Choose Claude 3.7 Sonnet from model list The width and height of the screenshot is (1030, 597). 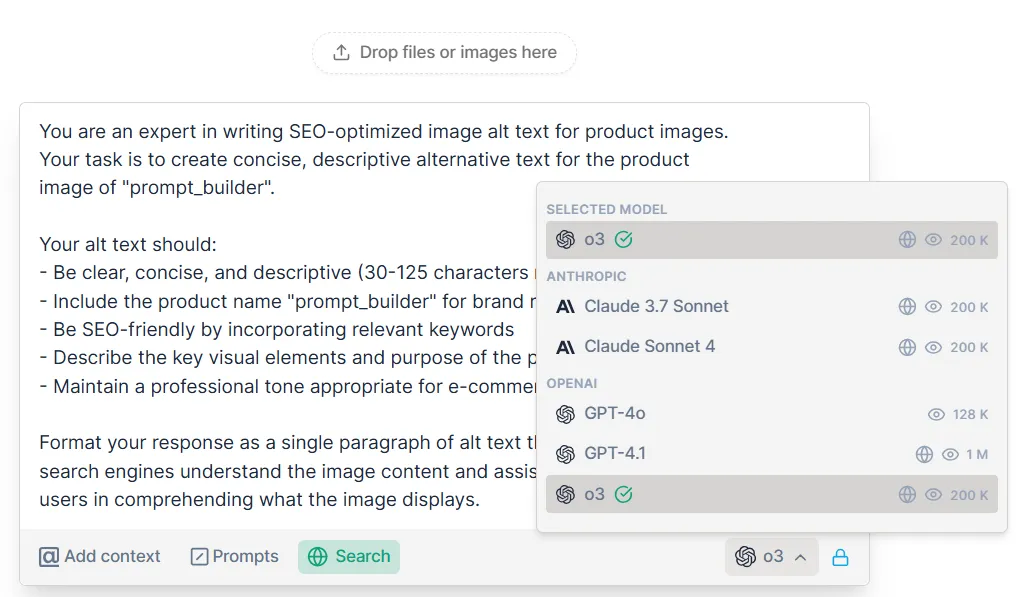click(656, 307)
